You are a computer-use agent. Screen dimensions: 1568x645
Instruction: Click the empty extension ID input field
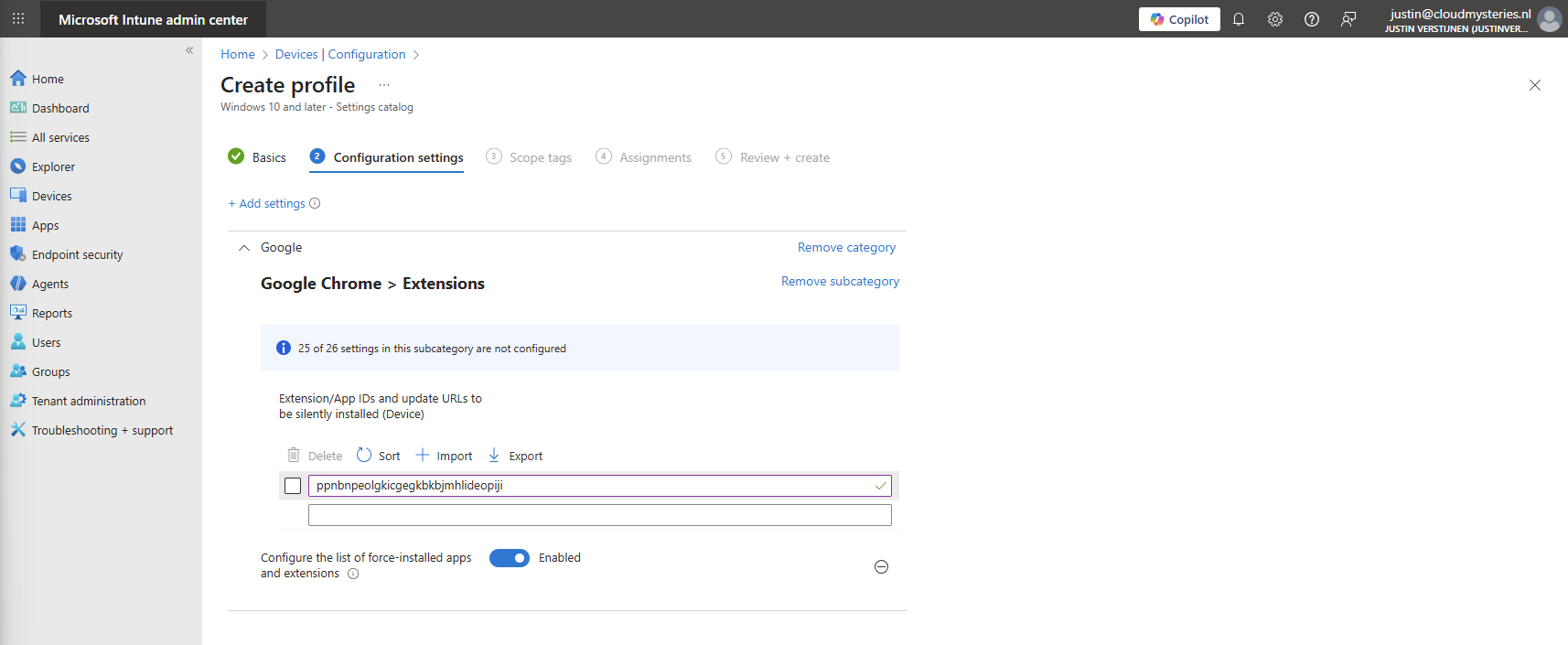(x=599, y=516)
